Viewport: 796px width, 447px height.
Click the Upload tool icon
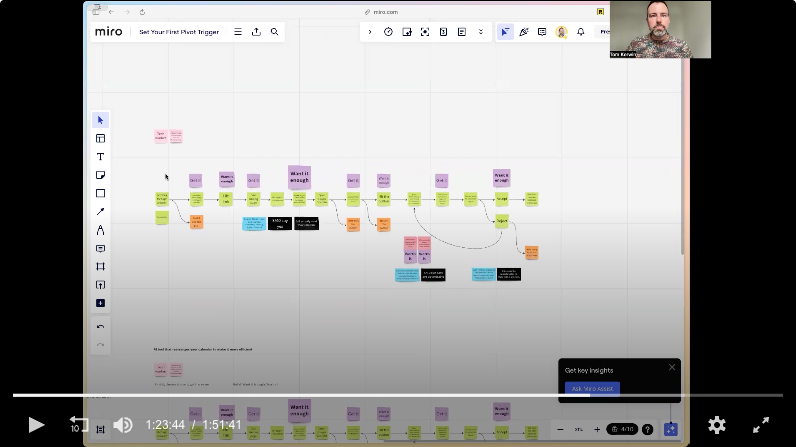101,285
